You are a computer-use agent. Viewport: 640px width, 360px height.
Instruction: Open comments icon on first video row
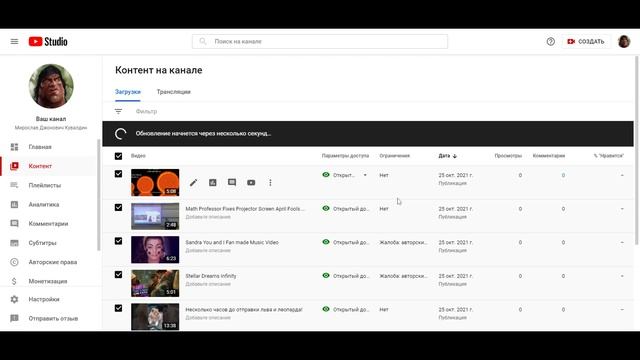point(232,182)
